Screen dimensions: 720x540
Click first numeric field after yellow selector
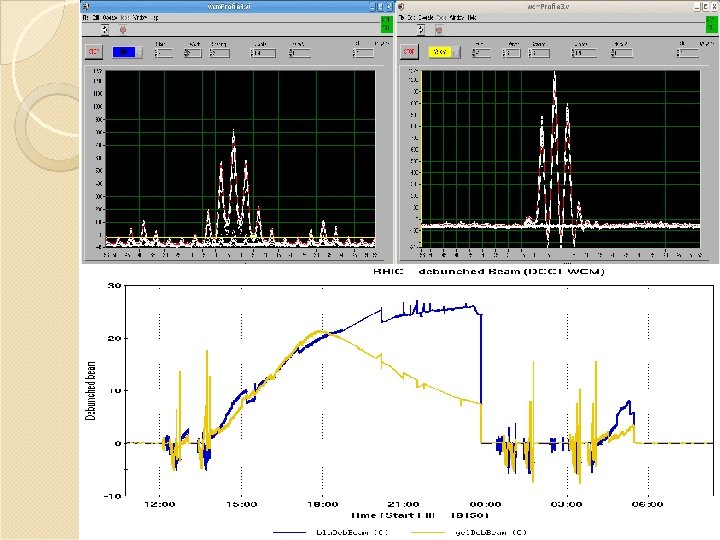click(x=481, y=53)
